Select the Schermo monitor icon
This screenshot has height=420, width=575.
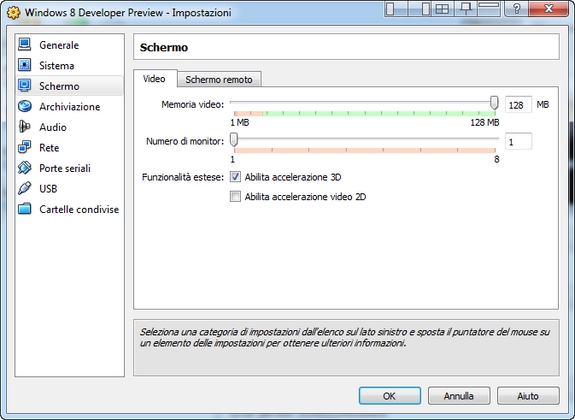[25, 86]
